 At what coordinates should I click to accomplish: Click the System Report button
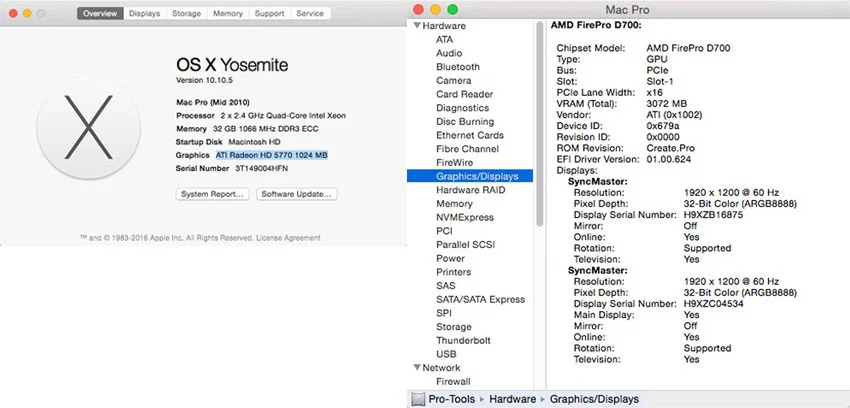tap(212, 194)
